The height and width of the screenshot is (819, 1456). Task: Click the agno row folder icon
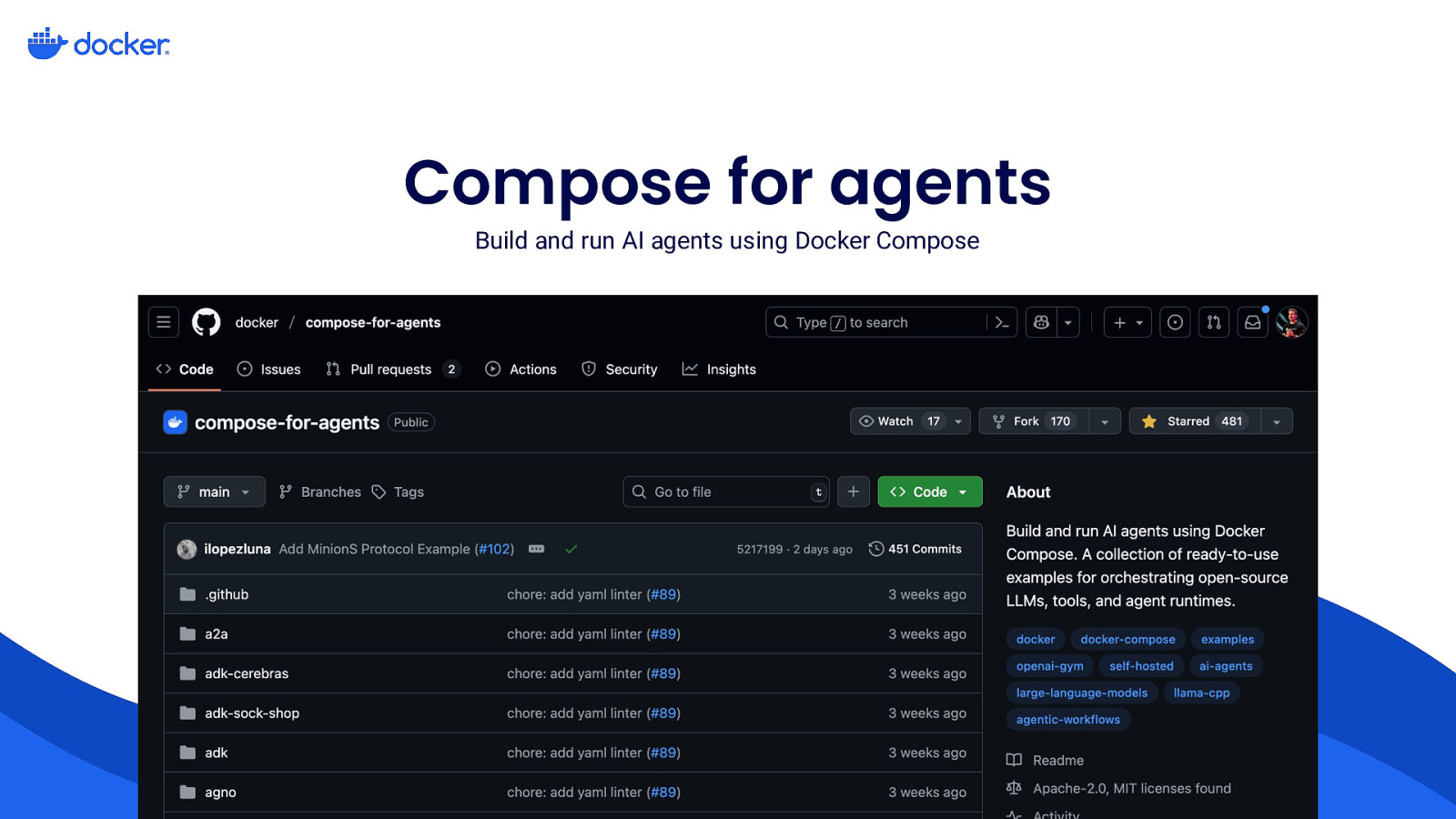point(187,792)
